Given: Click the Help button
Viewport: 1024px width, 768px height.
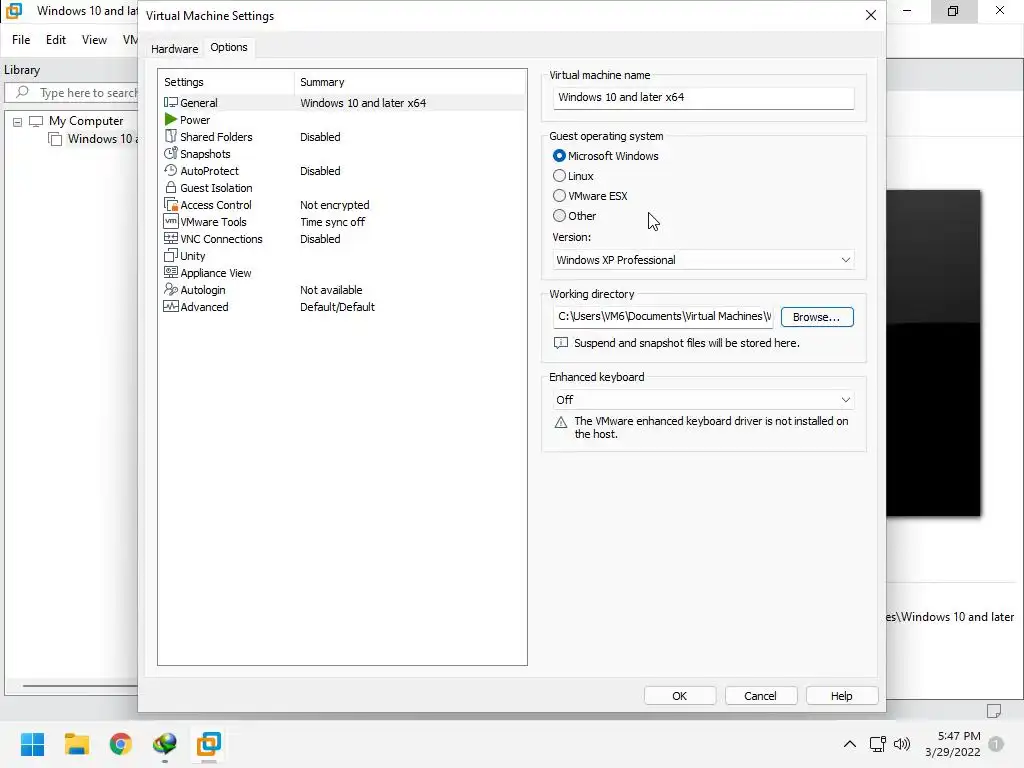Looking at the screenshot, I should click(842, 696).
